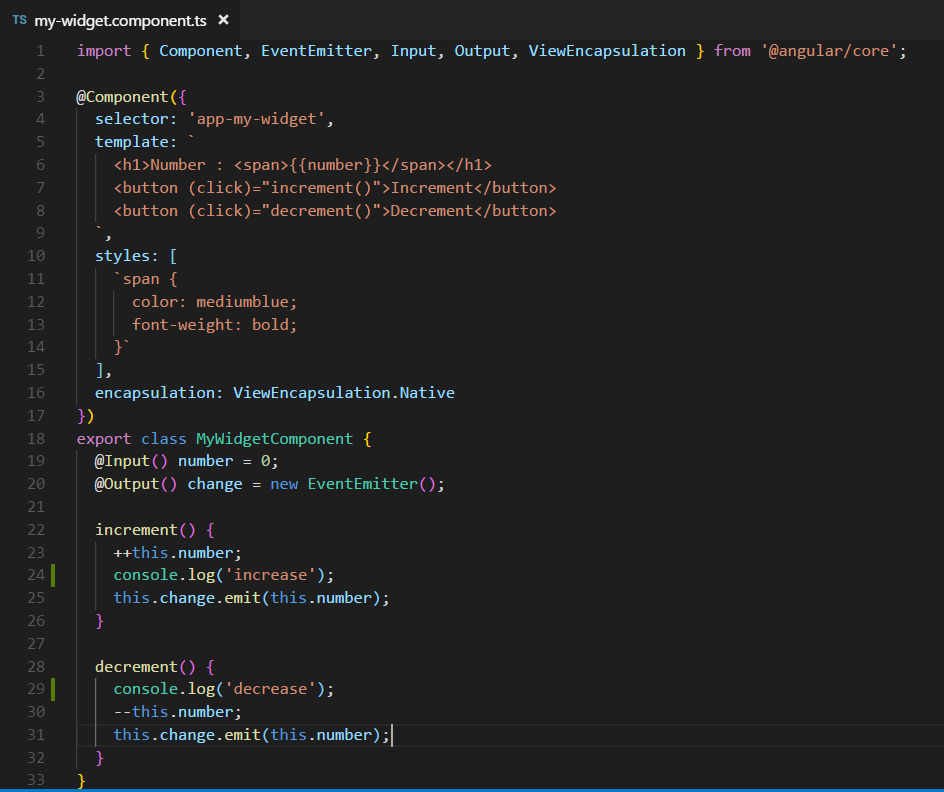Viewport: 944px width, 792px height.
Task: Click the @Component decorator on line 3
Action: [x=119, y=96]
